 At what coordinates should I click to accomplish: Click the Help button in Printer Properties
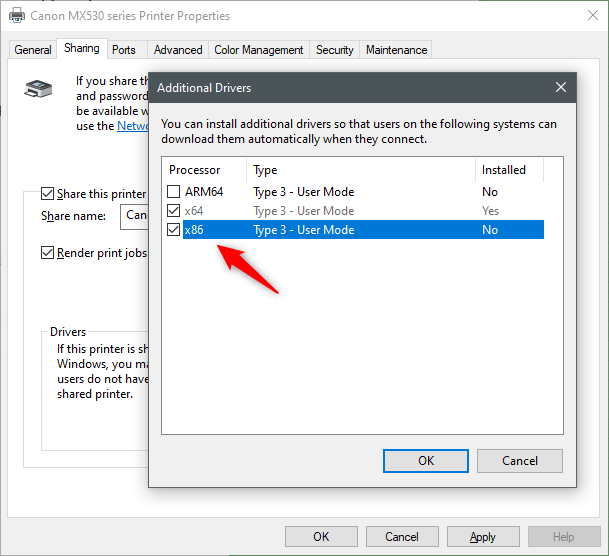[564, 537]
